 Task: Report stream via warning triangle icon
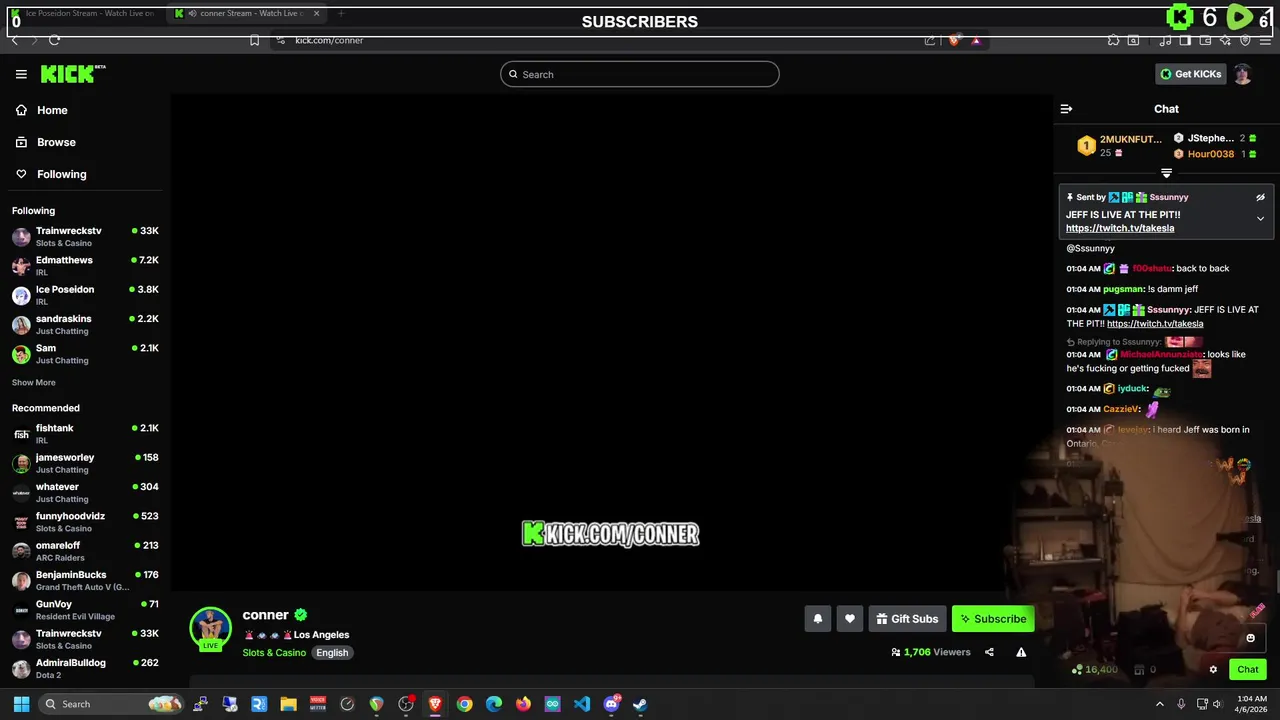coord(1021,652)
